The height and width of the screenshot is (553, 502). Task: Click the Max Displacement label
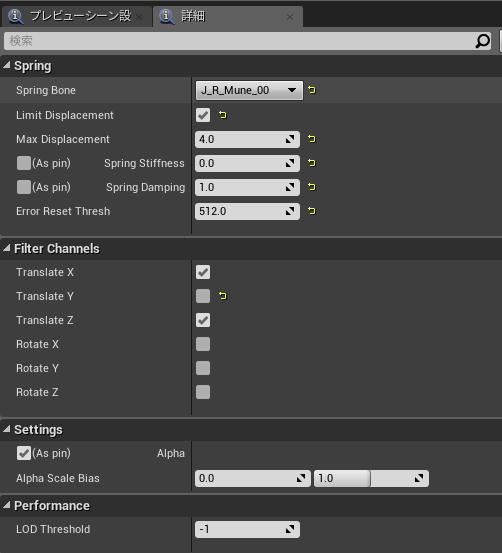63,139
